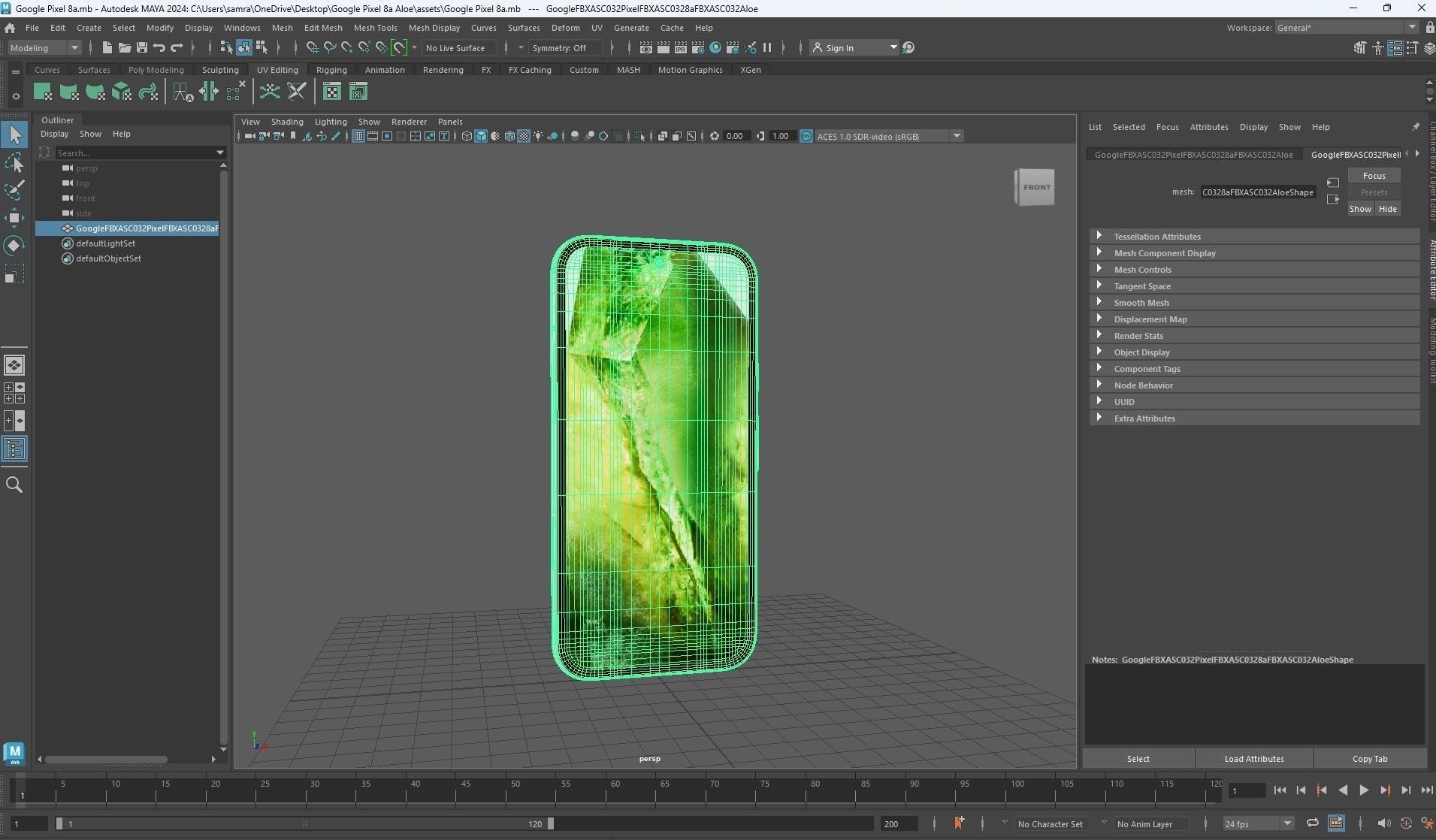Click the Hide button in Attribute Editor
The image size is (1436, 840).
[x=1387, y=209]
